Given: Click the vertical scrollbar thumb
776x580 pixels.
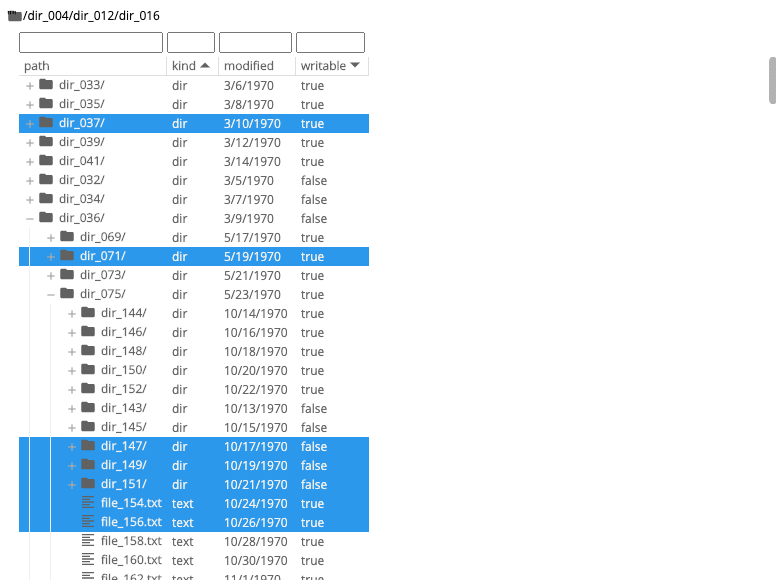Looking at the screenshot, I should pos(772,80).
